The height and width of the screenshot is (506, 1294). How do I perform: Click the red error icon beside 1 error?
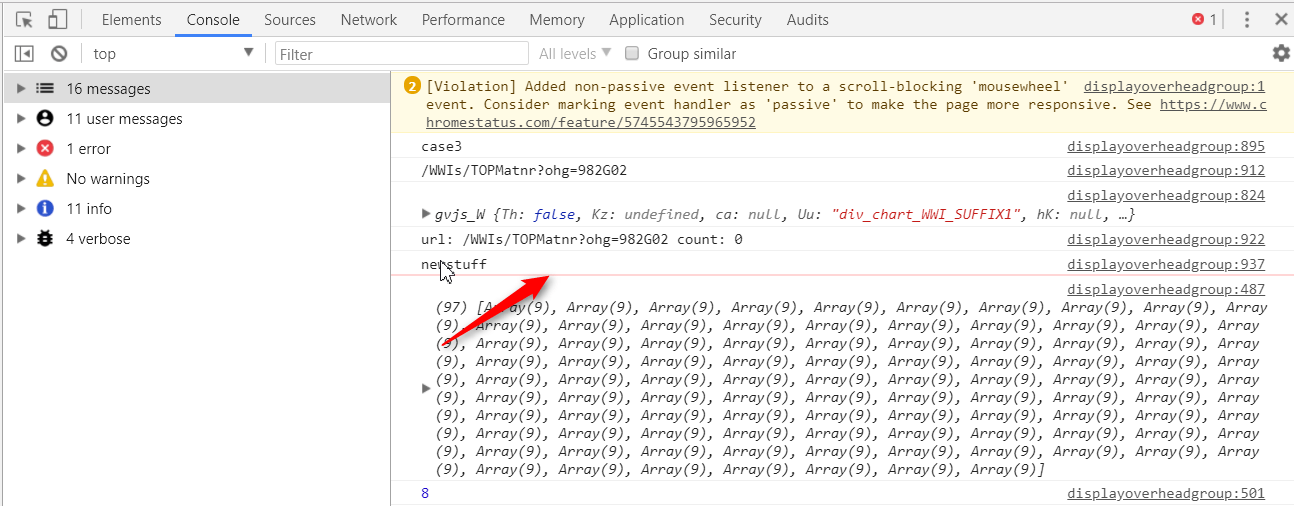(45, 149)
